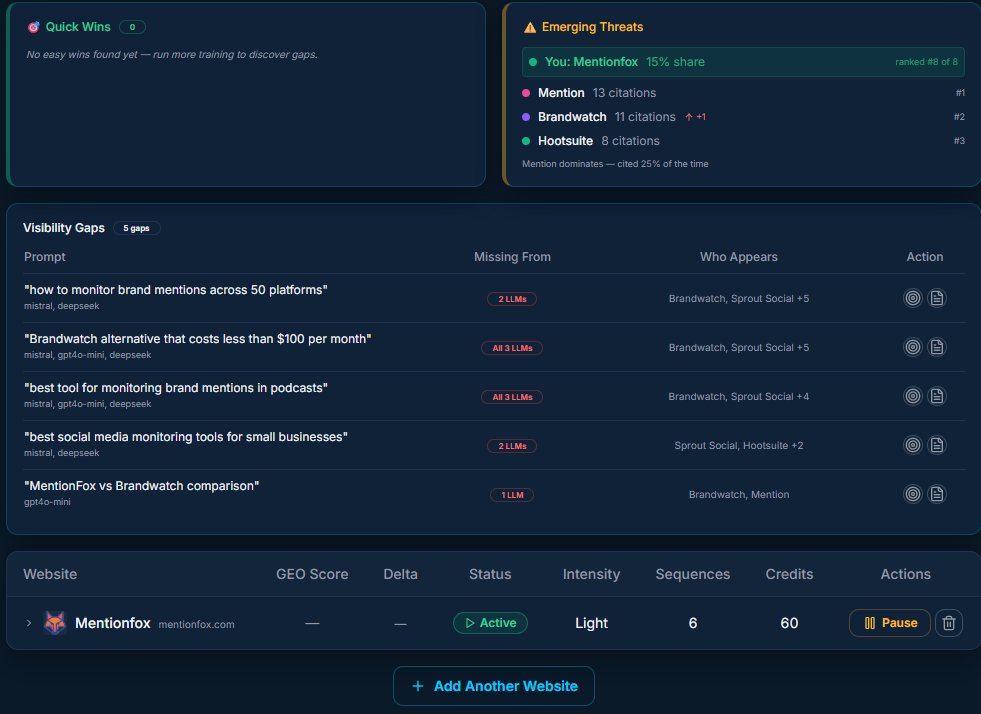Image resolution: width=981 pixels, height=714 pixels.
Task: Click the Intensity column header
Action: point(591,574)
